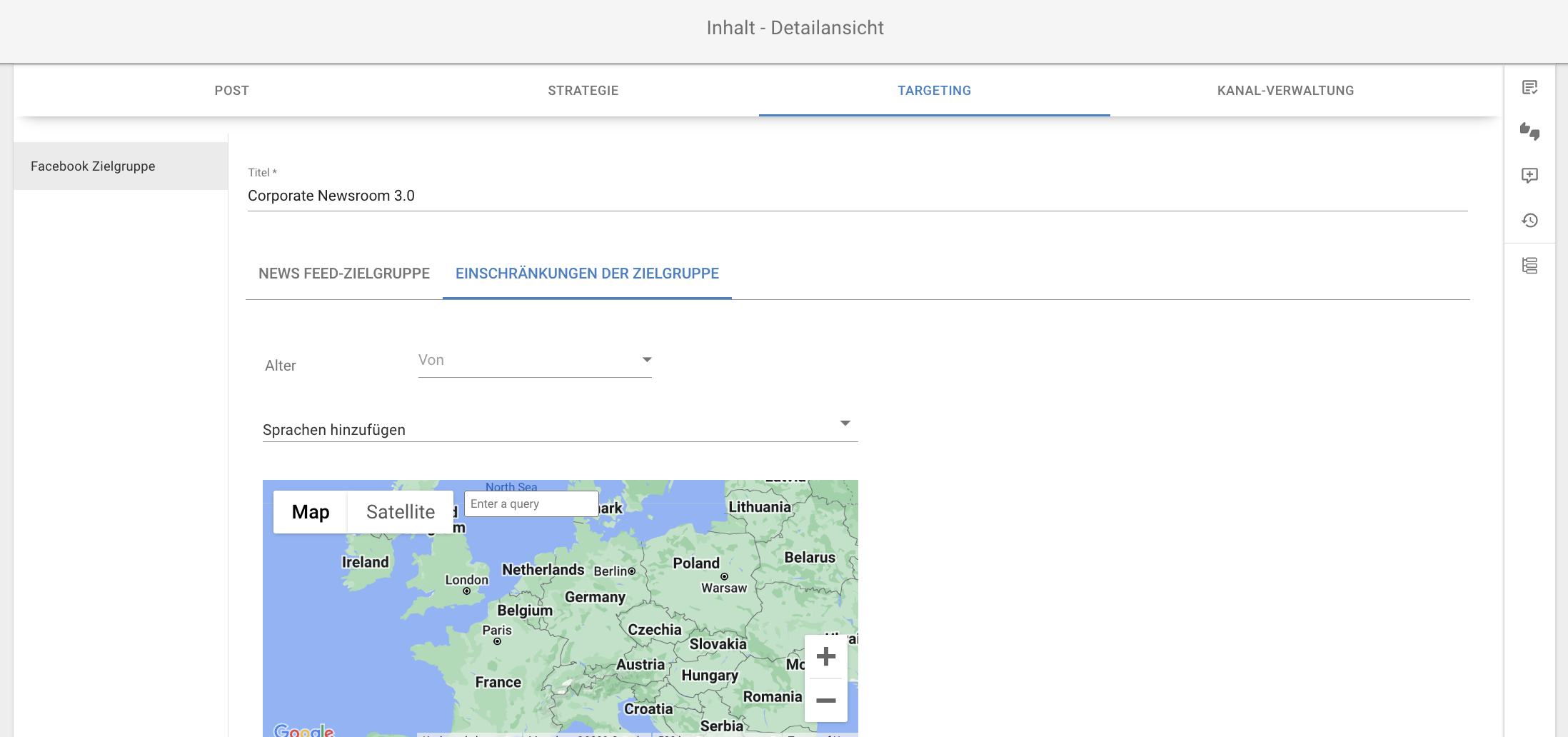Switch map to Map view
This screenshot has height=737, width=1568.
pyautogui.click(x=311, y=512)
